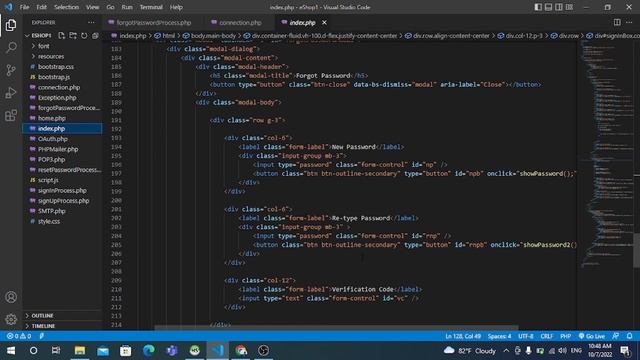
Task: Change the PHP language mode
Action: point(565,336)
